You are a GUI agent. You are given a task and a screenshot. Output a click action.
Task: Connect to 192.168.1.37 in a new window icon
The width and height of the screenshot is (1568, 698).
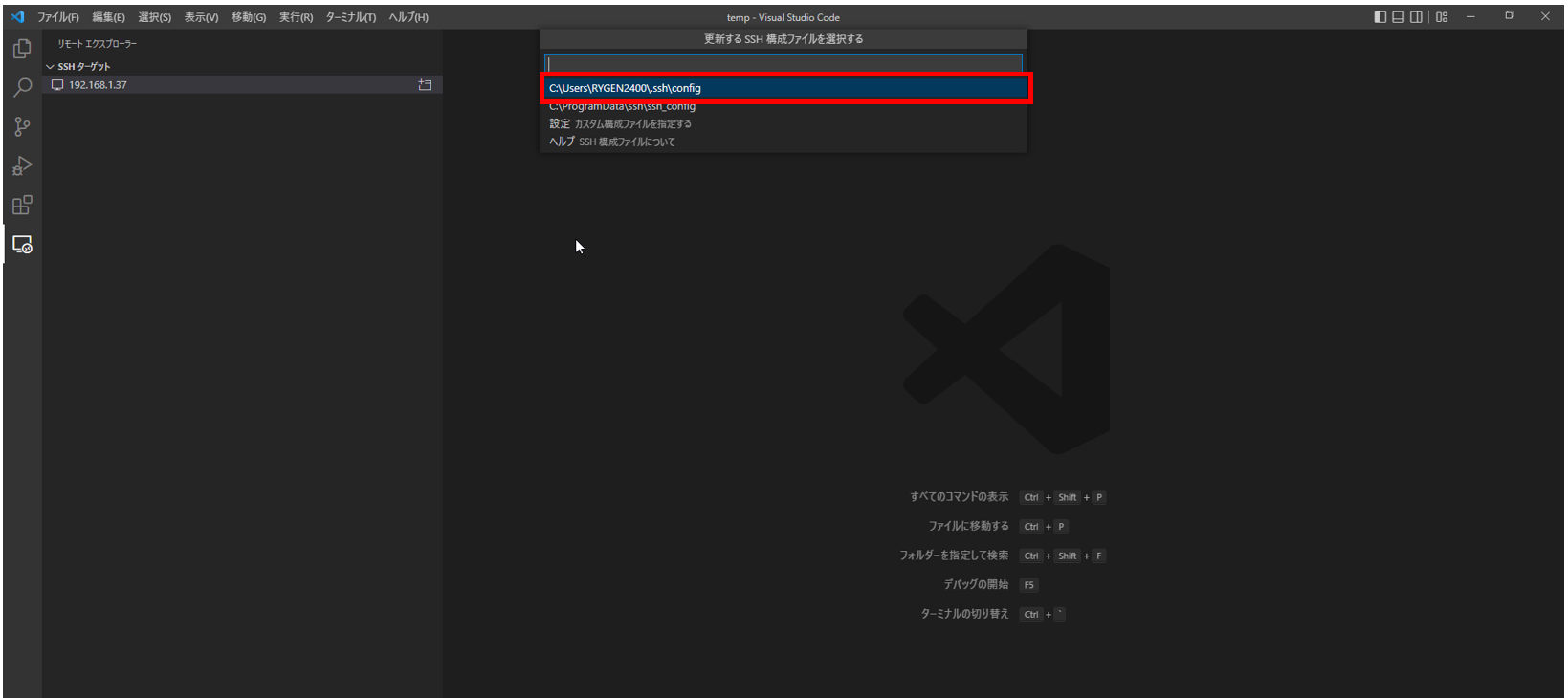(425, 85)
